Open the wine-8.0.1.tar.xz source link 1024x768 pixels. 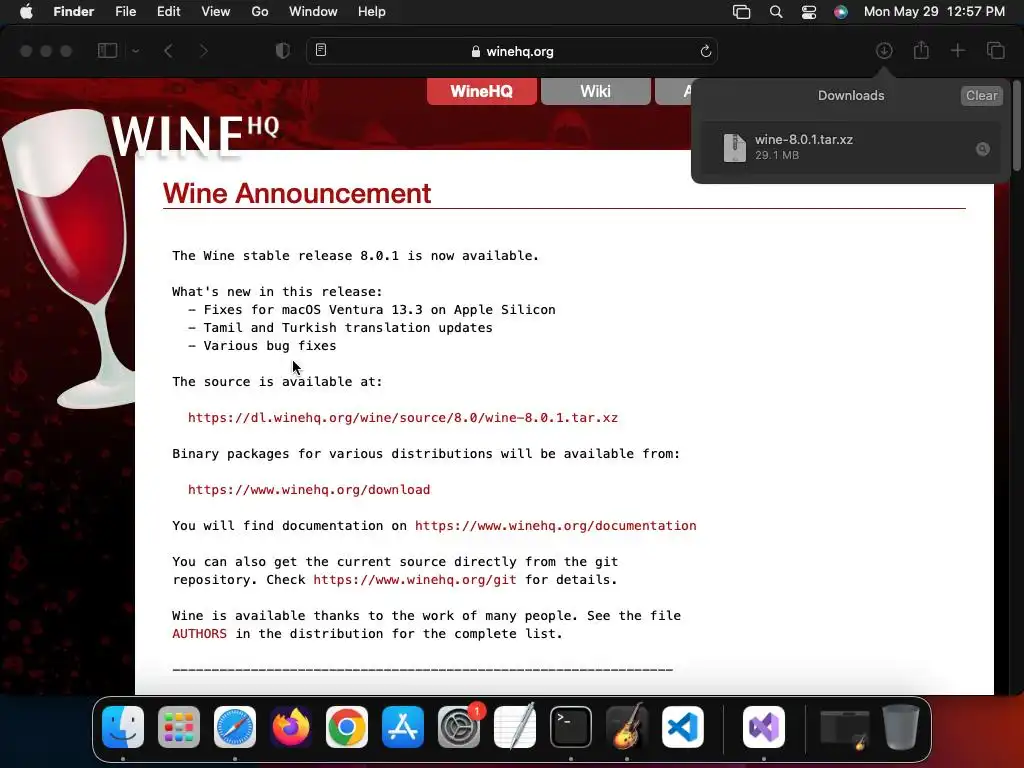tap(403, 417)
